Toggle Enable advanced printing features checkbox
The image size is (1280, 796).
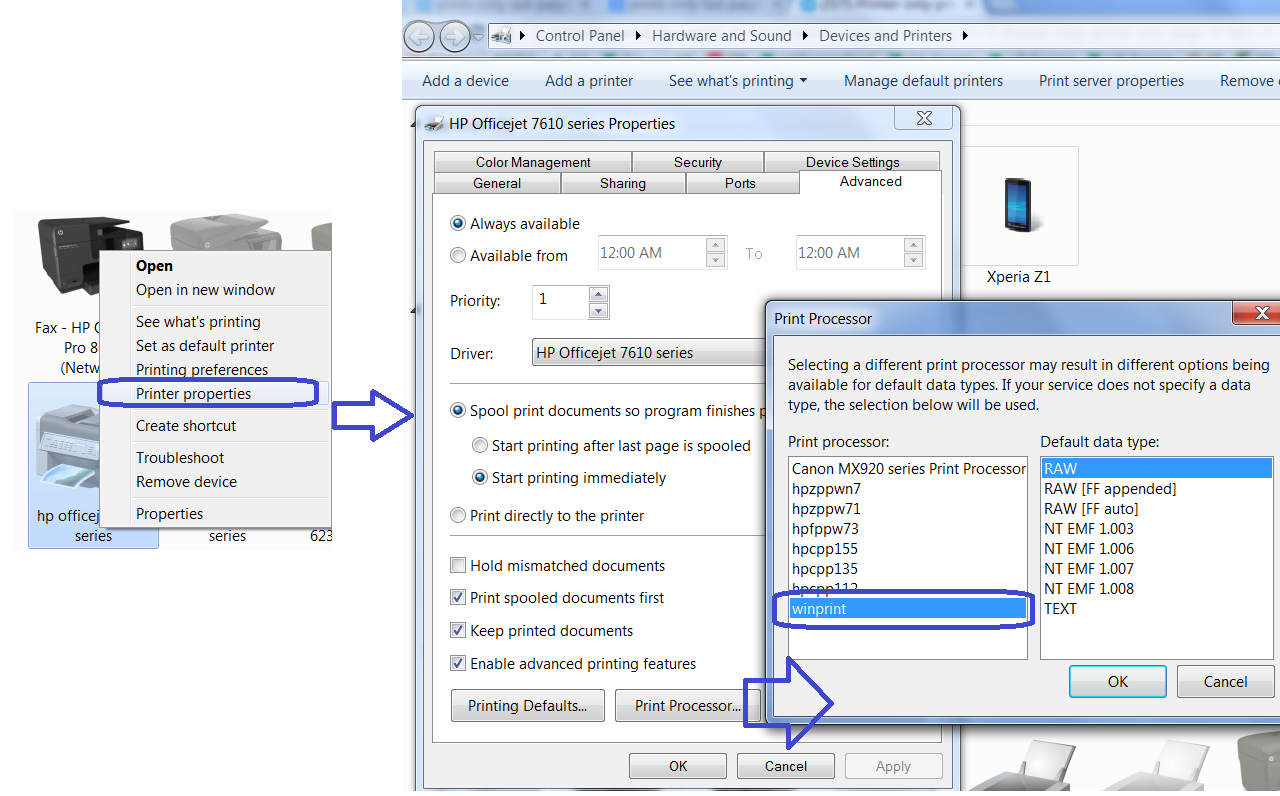[458, 664]
